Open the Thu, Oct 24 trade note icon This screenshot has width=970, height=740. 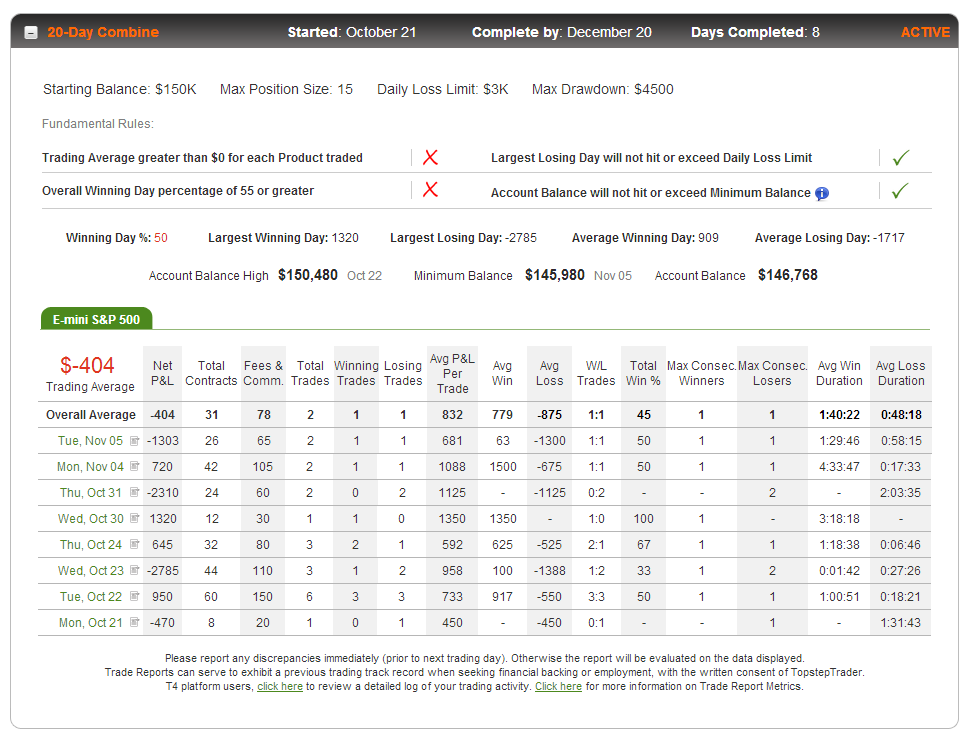tap(134, 544)
